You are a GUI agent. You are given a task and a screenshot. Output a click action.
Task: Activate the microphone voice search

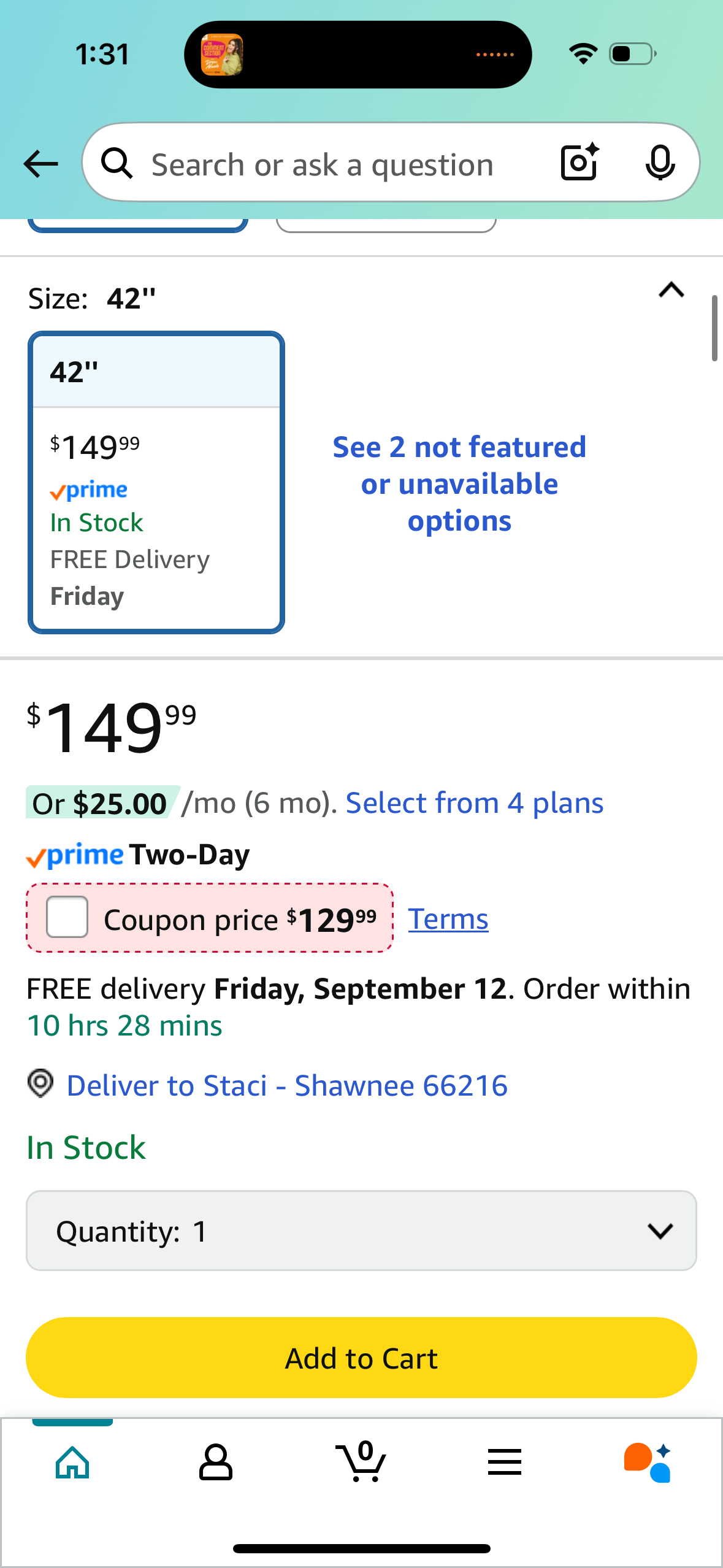coord(660,163)
